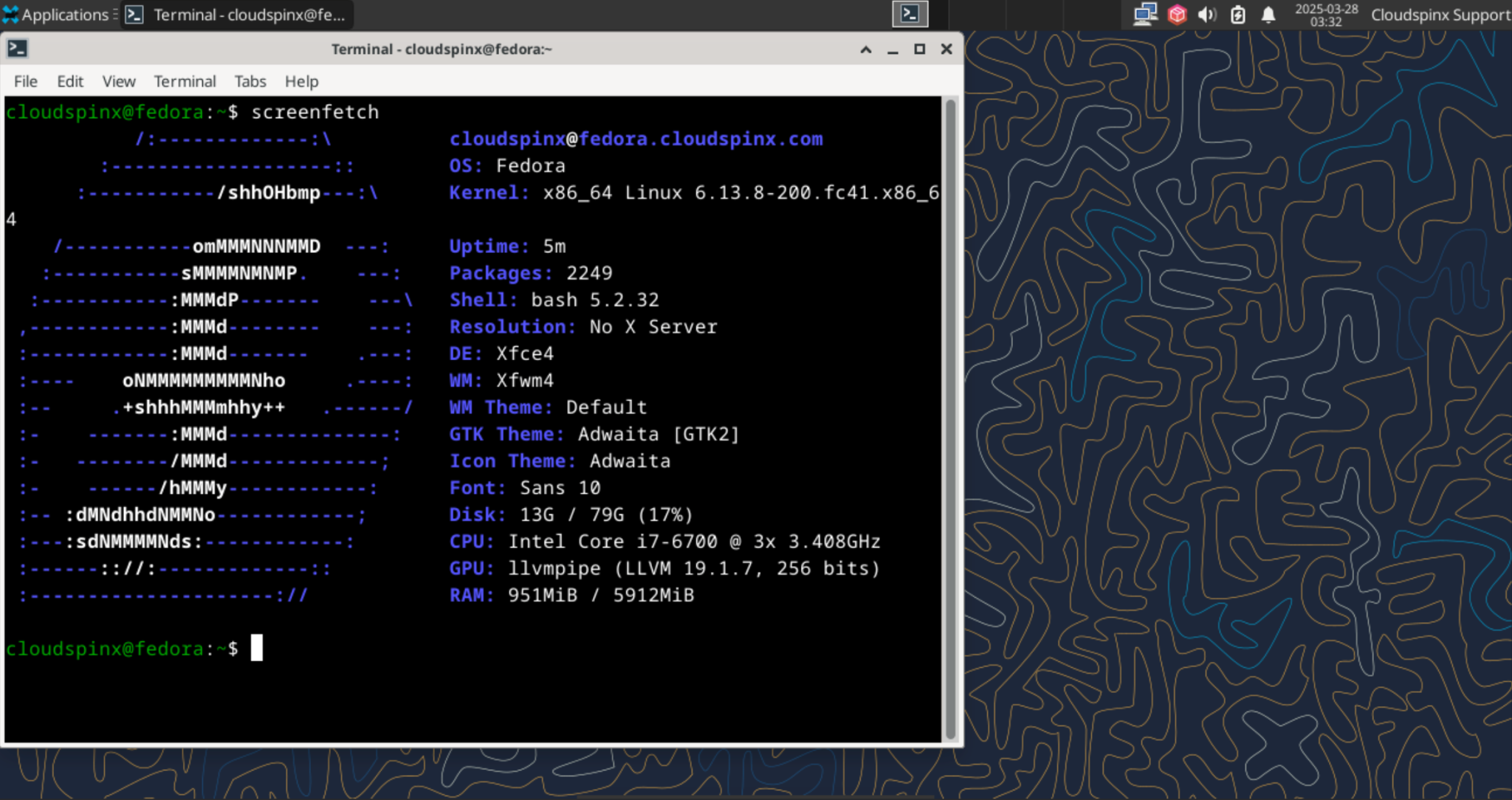Click the Cloudspinx Support label in the panel
The width and height of the screenshot is (1512, 800).
(1438, 14)
